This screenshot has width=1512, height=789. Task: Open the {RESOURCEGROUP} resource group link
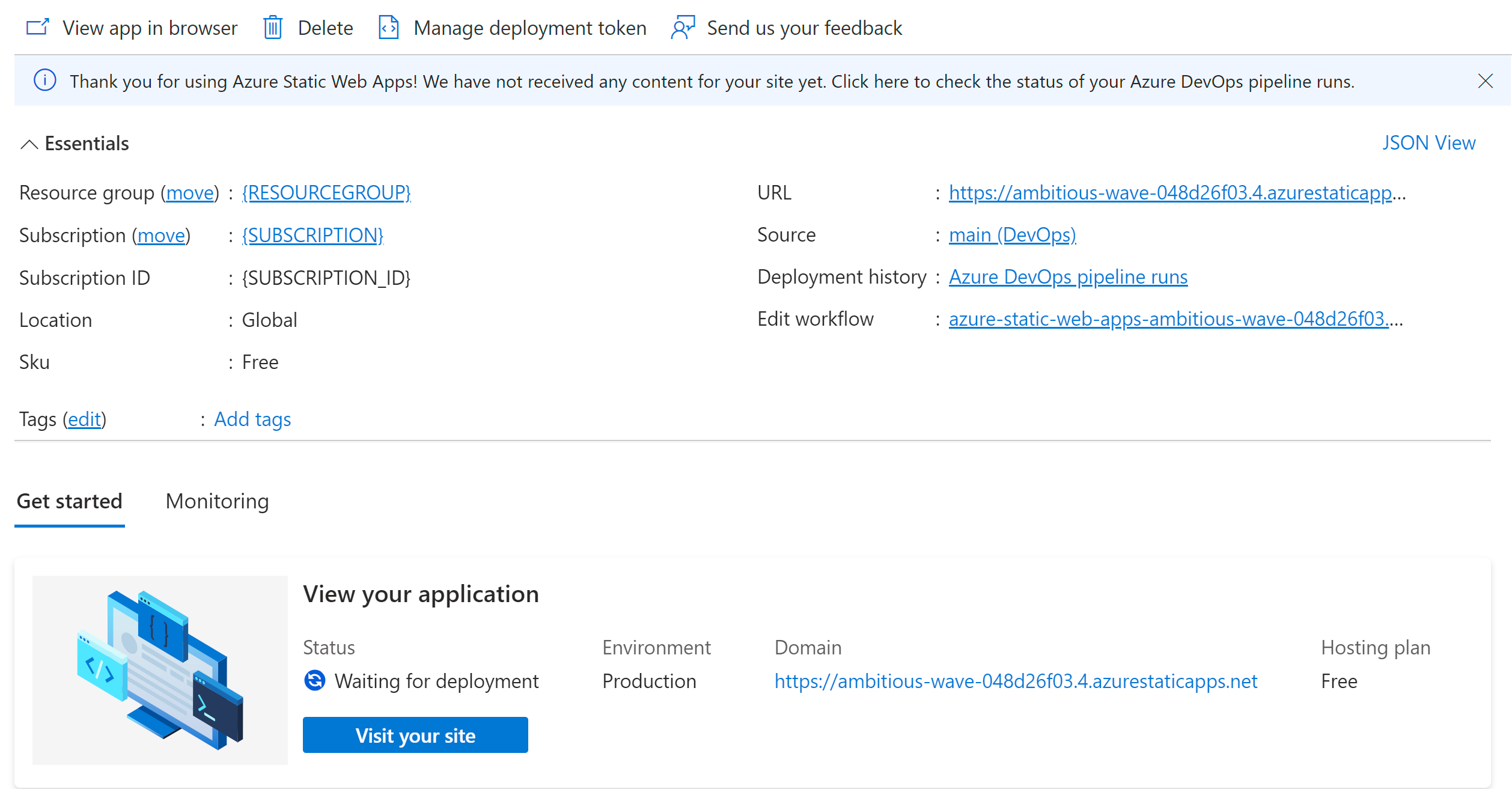pos(326,192)
